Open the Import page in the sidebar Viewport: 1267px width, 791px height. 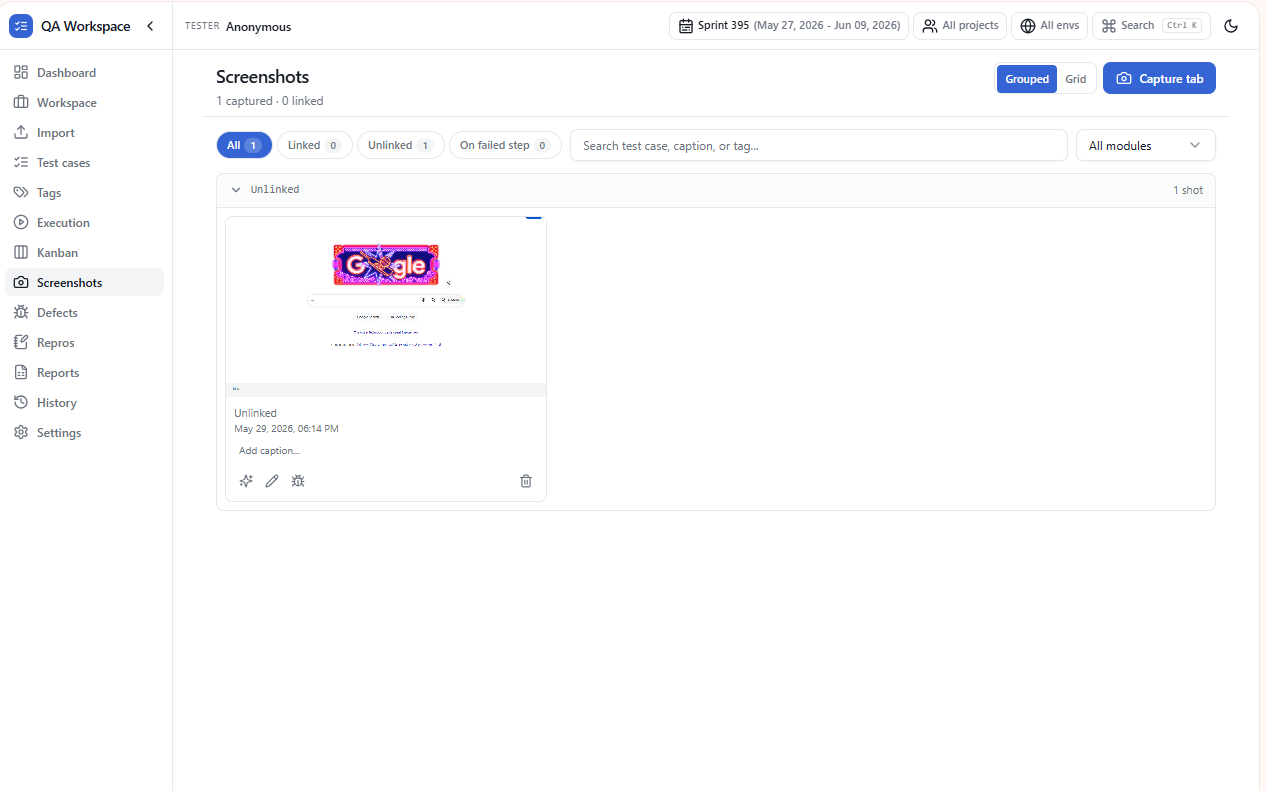[85, 133]
